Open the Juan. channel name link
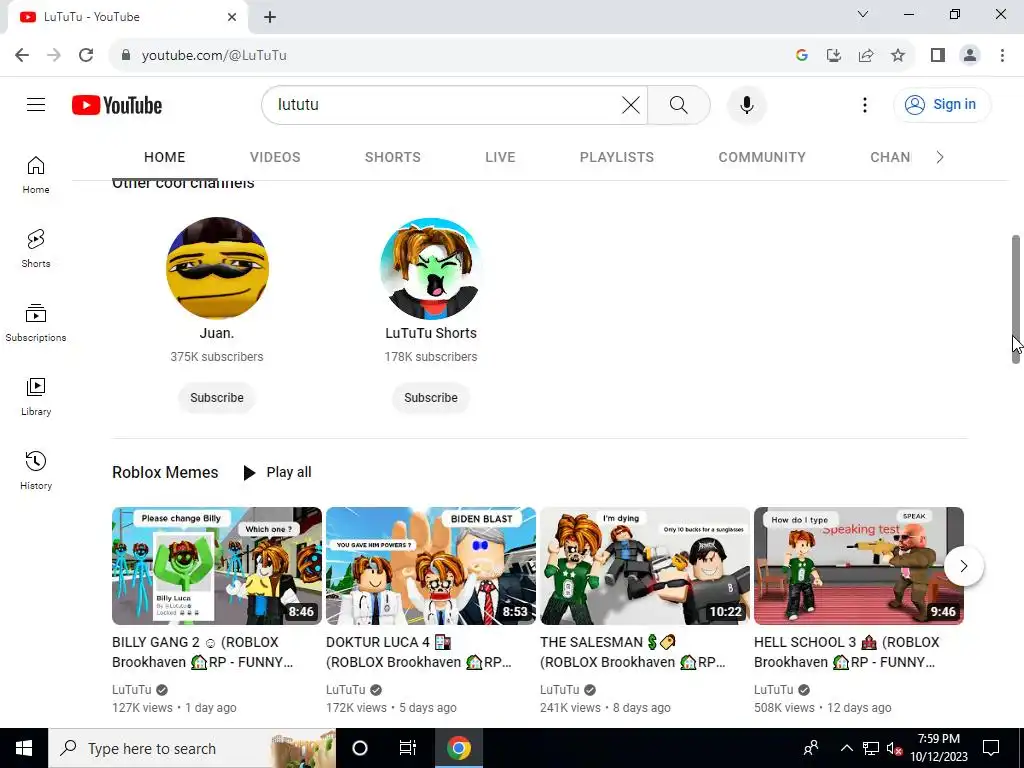This screenshot has width=1024, height=768. point(217,333)
